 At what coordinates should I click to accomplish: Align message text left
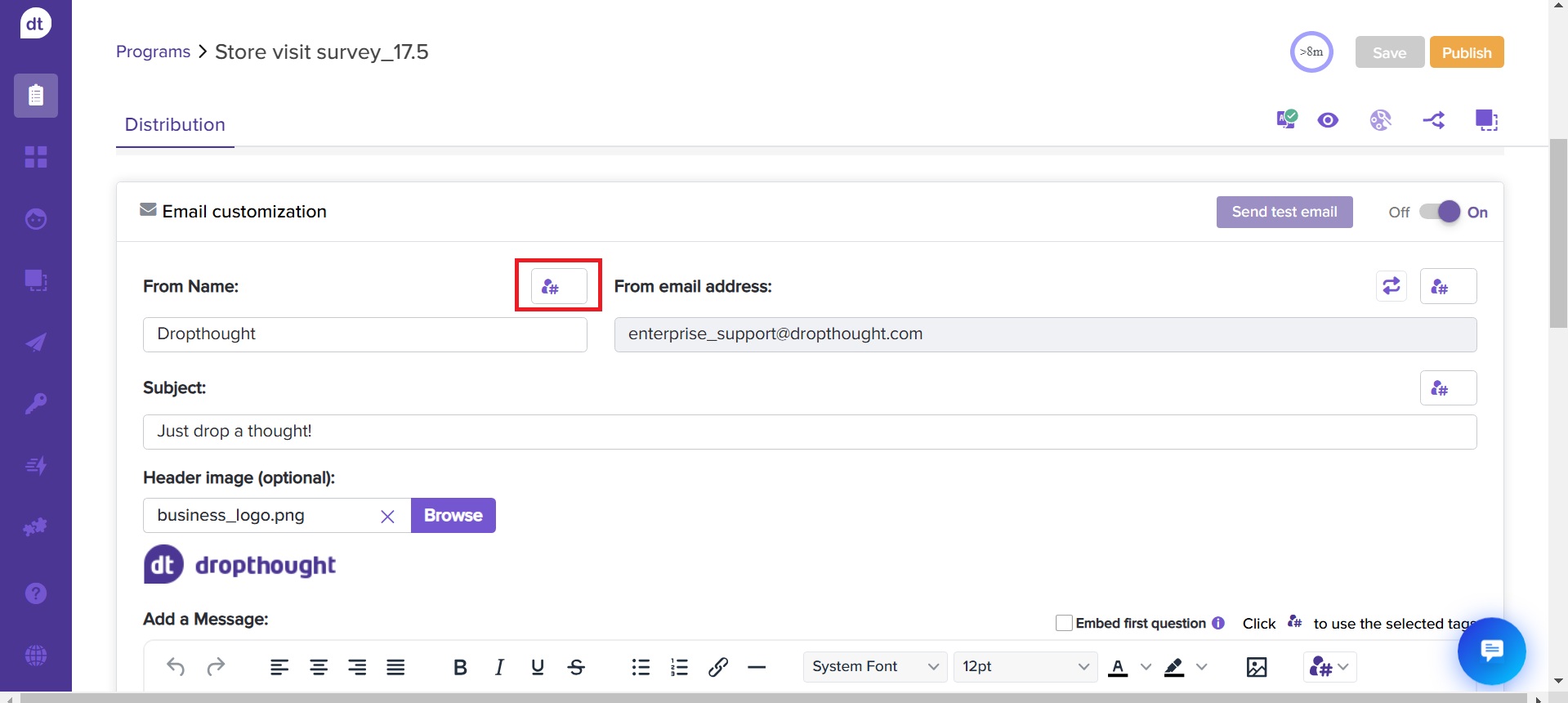tap(279, 667)
